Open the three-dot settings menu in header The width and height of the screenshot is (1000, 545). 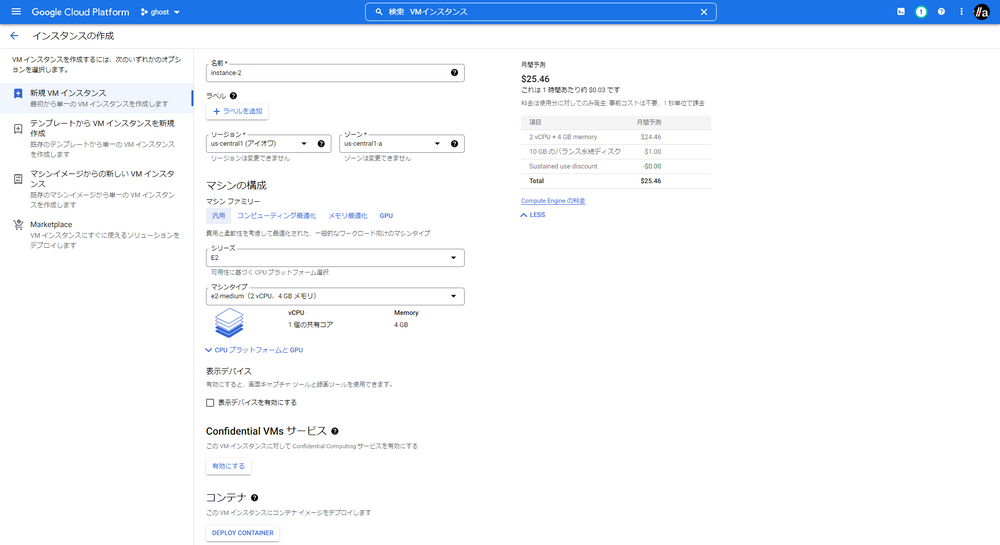click(961, 12)
